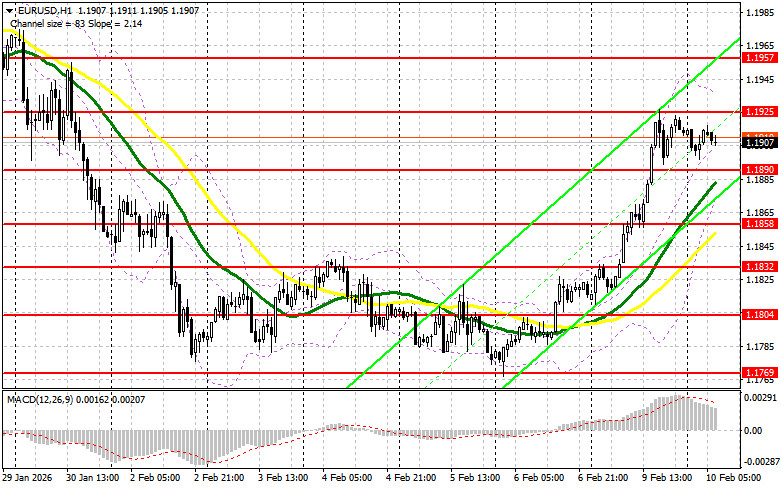
Task: Select the 1.1890 red price level label
Action: point(760,170)
